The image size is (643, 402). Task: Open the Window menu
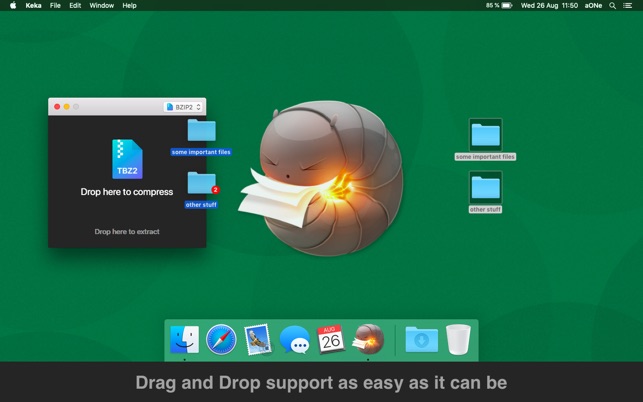click(101, 6)
